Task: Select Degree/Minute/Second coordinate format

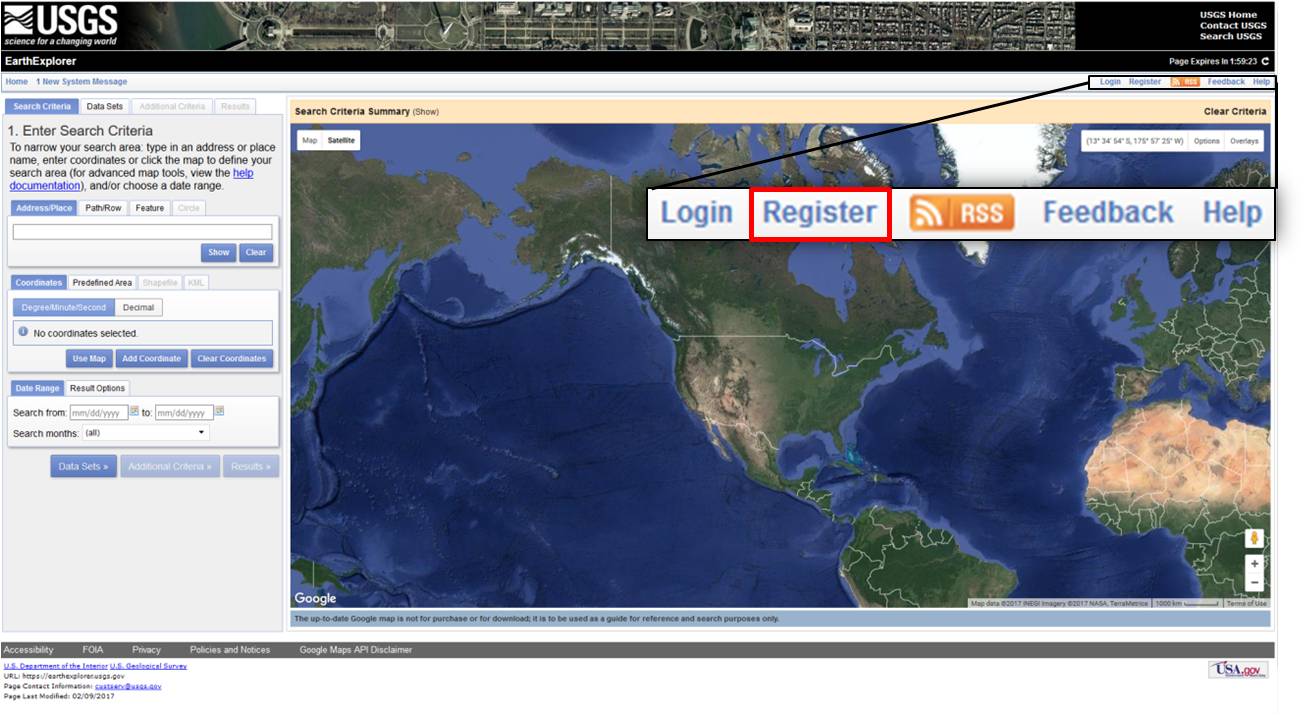Action: [x=64, y=308]
